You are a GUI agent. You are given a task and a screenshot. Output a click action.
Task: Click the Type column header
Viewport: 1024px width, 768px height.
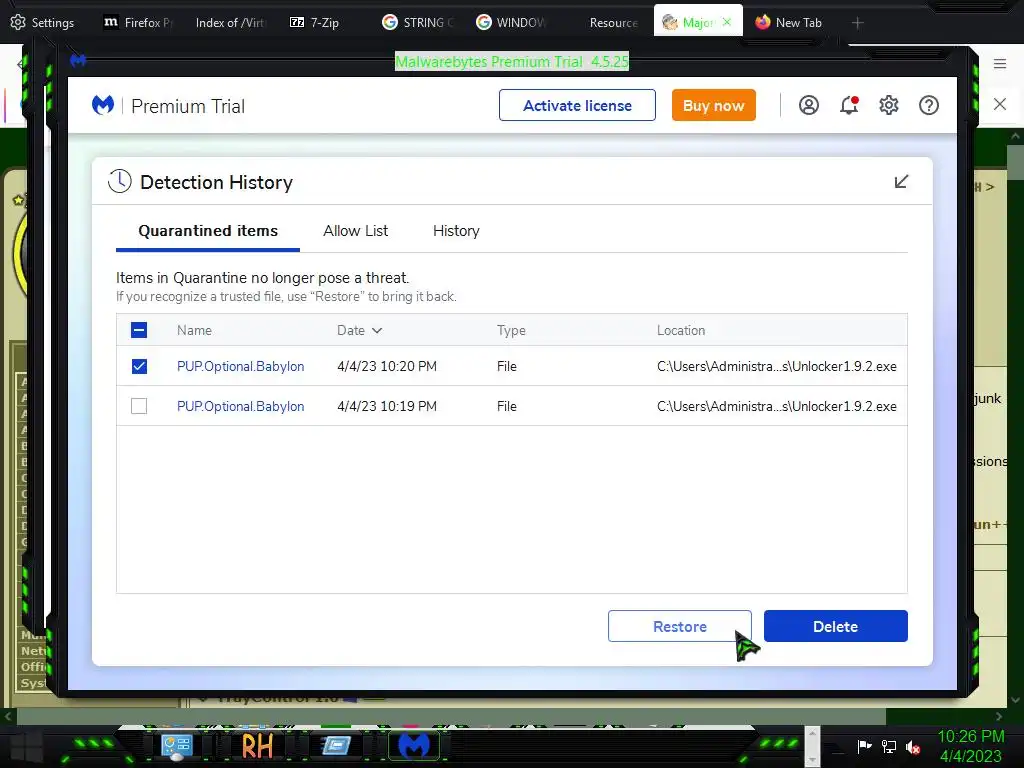click(511, 330)
